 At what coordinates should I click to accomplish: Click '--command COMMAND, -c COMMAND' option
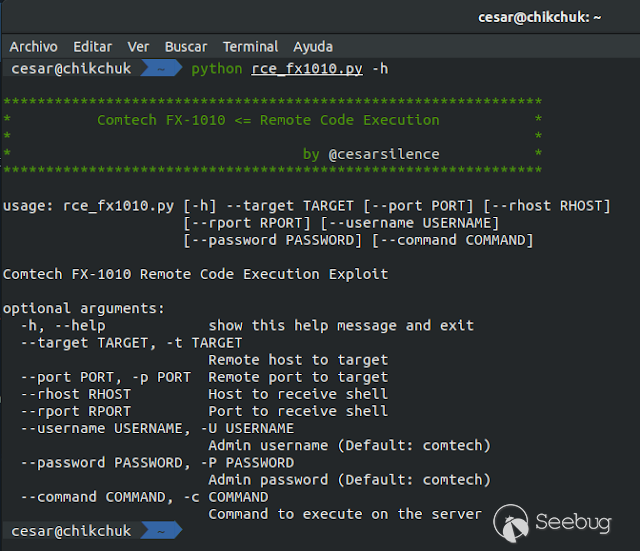pyautogui.click(x=144, y=497)
